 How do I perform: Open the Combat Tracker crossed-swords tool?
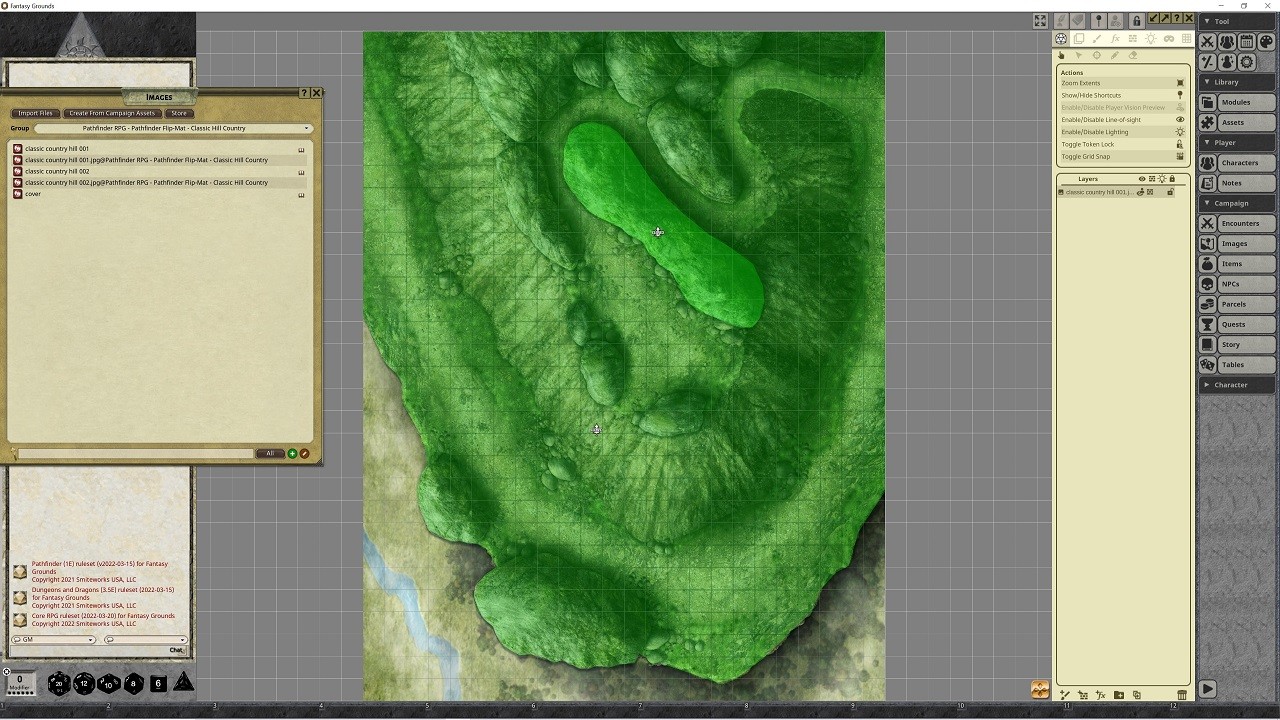[1207, 42]
